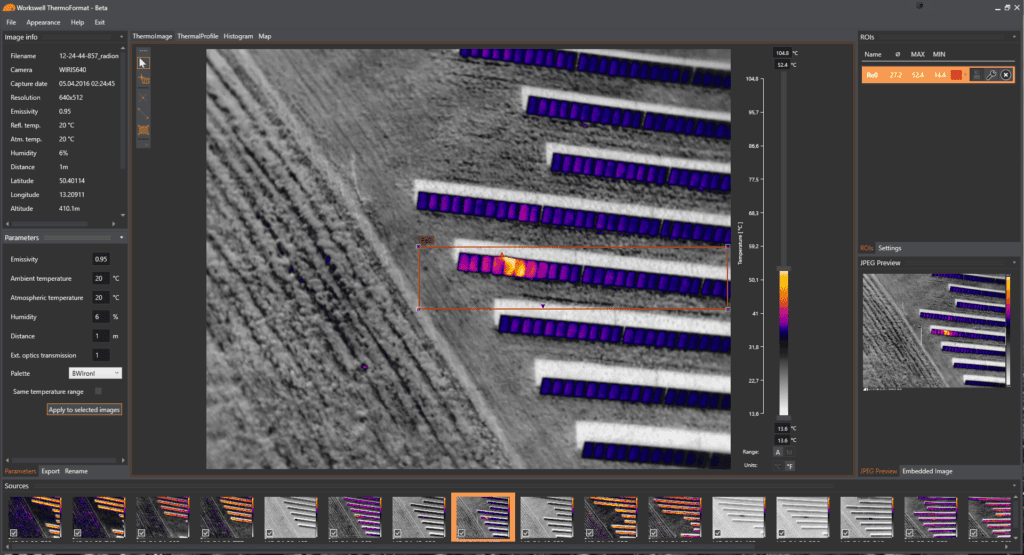
Task: Open the Palette BWIronI dropdown
Action: (x=95, y=373)
